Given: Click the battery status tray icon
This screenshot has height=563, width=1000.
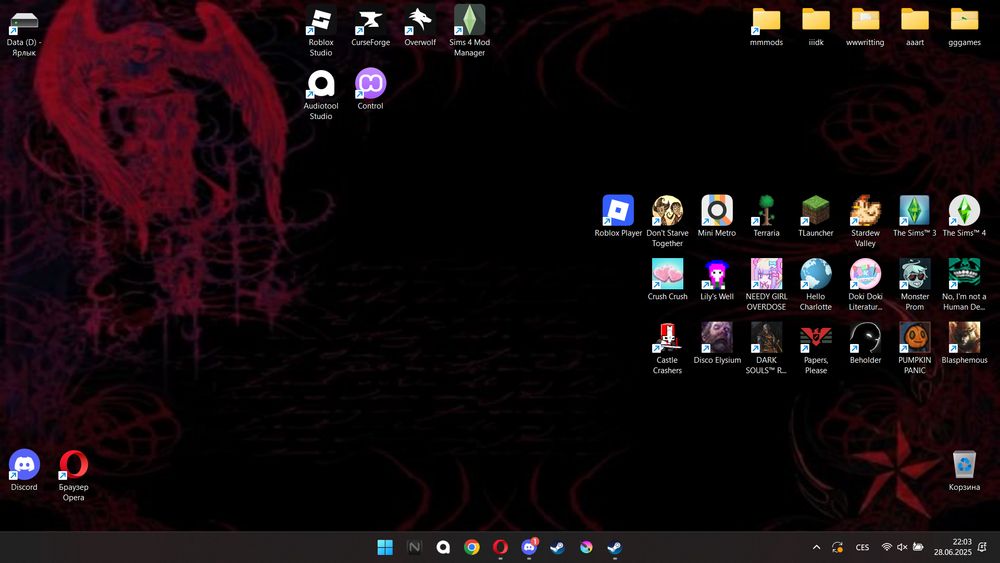Looking at the screenshot, I should (x=918, y=547).
